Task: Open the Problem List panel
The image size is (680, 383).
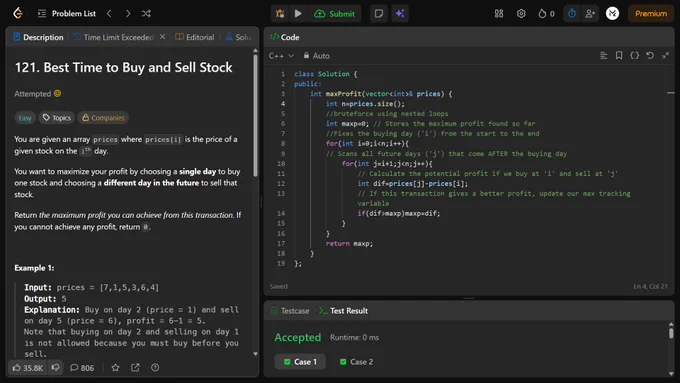Action: pos(67,13)
